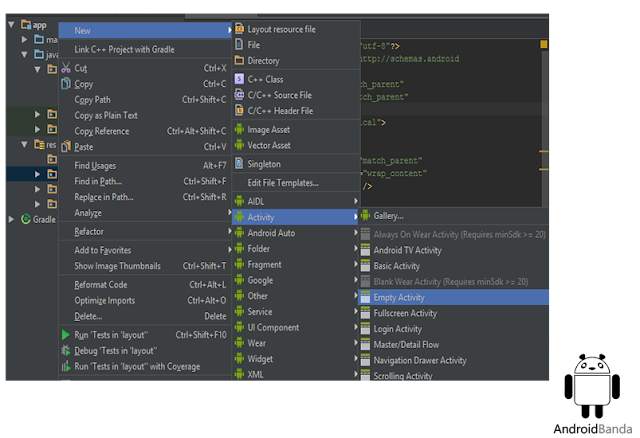640x438 pixels.
Task: Click the Paste clipboard icon
Action: (x=66, y=146)
